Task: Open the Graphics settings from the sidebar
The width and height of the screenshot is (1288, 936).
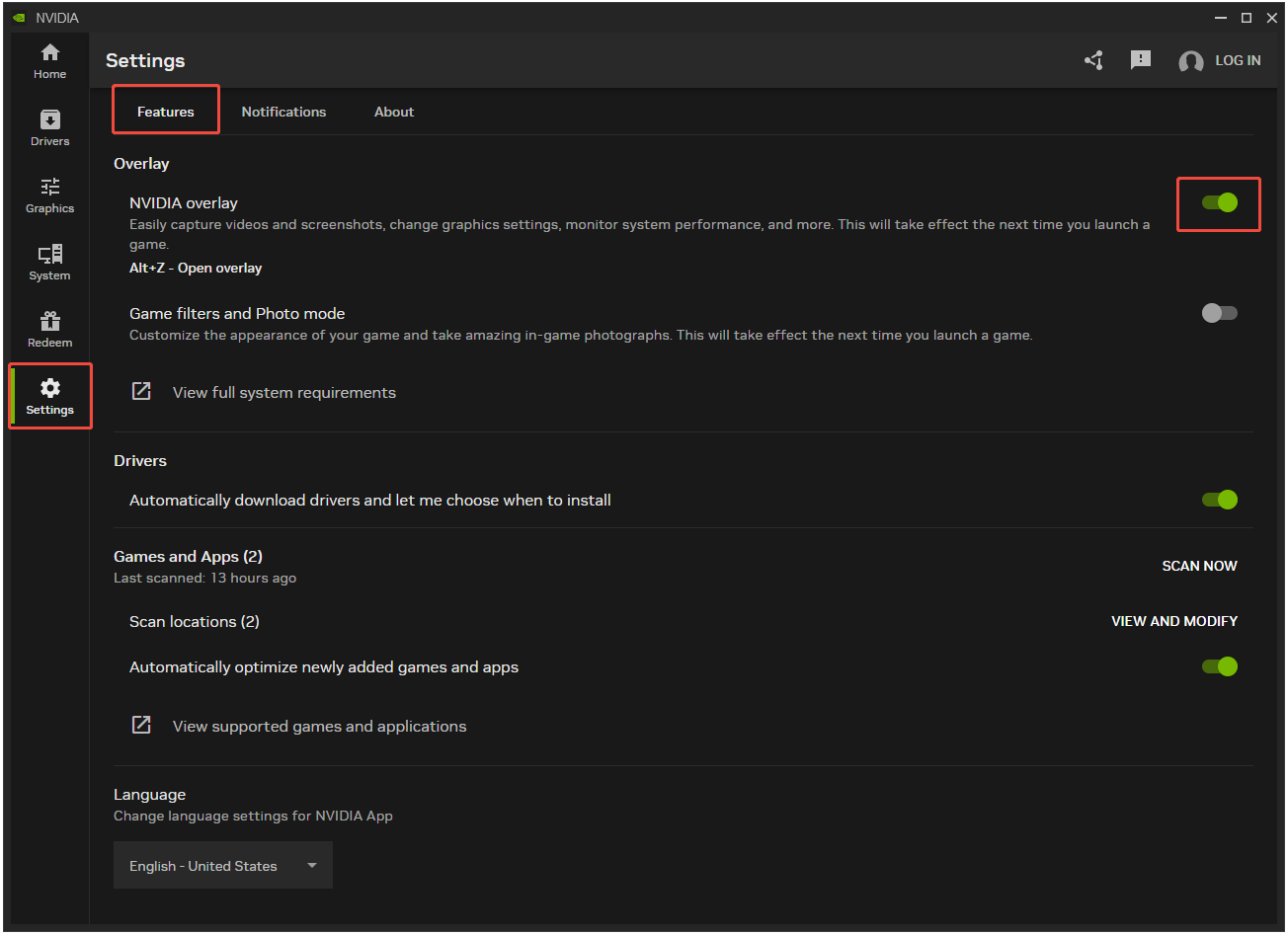Action: (49, 195)
